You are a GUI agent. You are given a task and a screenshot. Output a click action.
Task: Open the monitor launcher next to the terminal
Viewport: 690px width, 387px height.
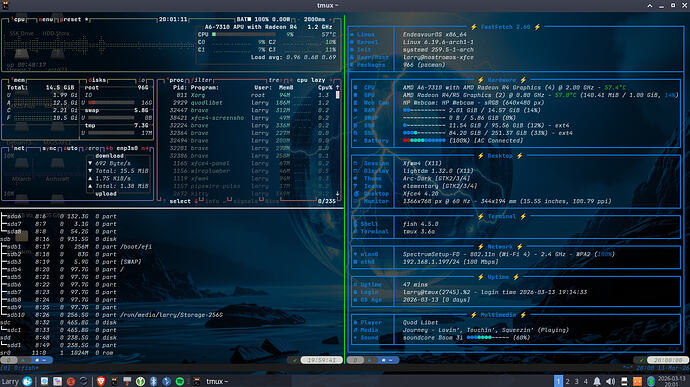127,381
